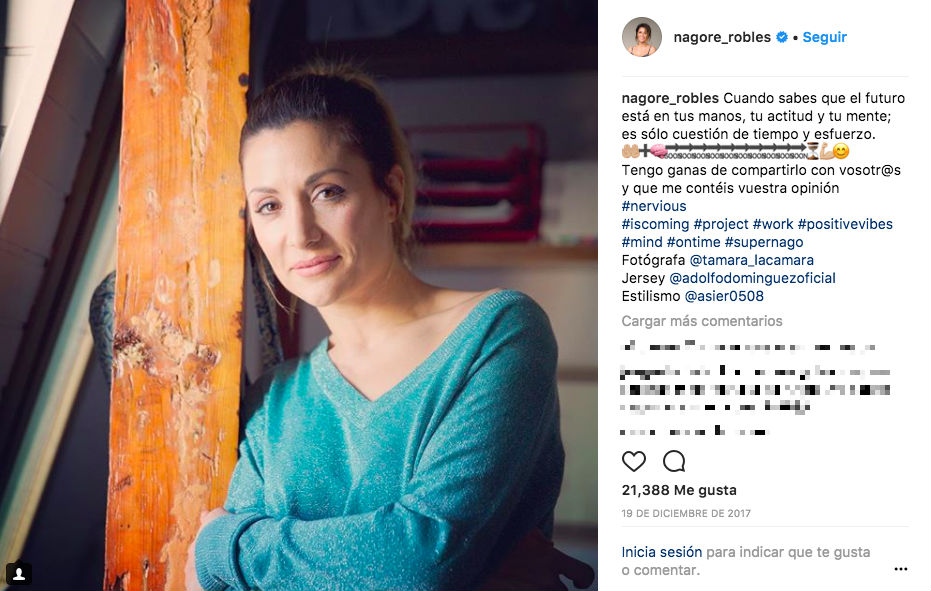931x591 pixels.
Task: Open nagore_robles profile picture avatar
Action: 642,37
